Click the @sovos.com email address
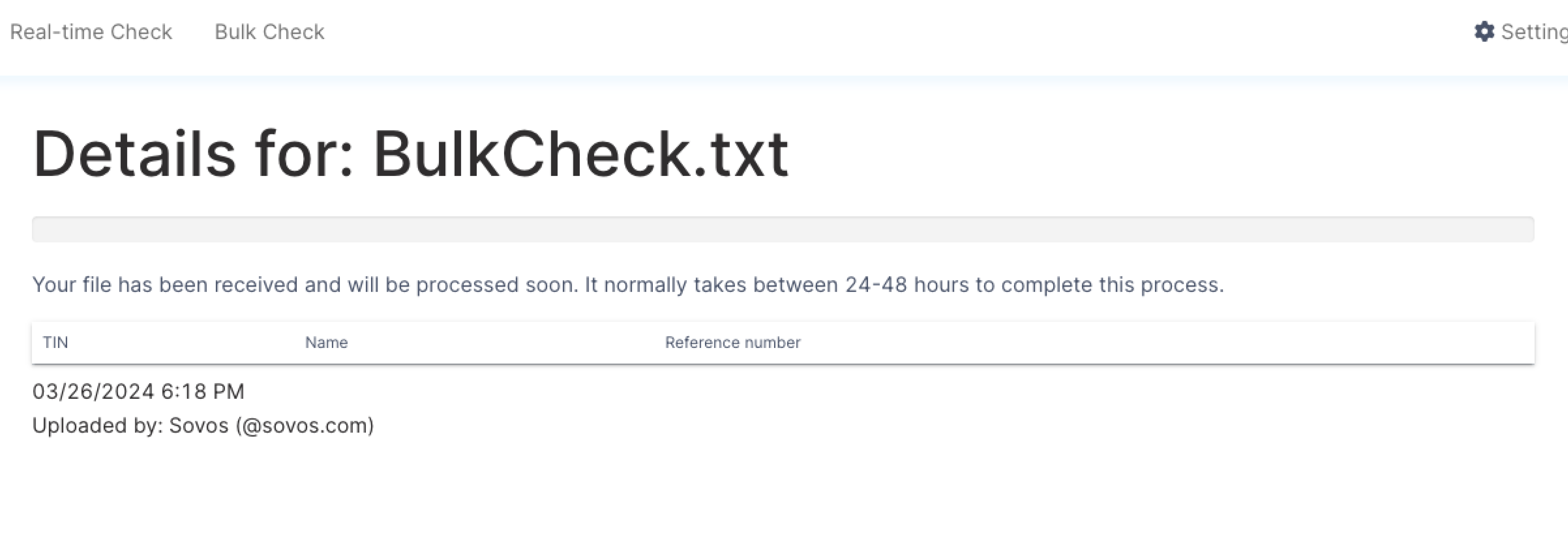 tap(305, 425)
